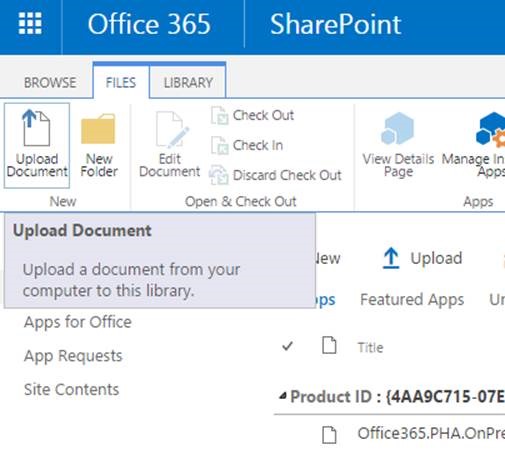Screen dimensions: 505x475
Task: Click the Upload button above the list
Action: pos(422,258)
